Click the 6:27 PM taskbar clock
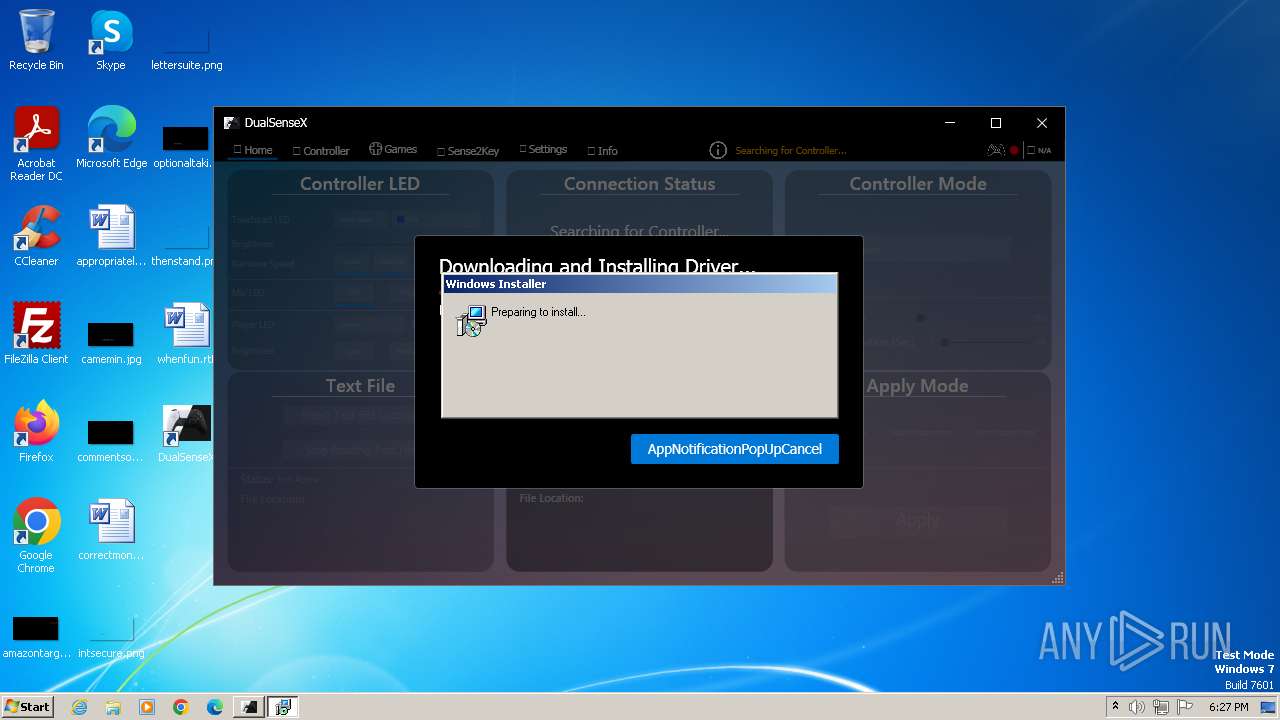1280x720 pixels. (x=1228, y=707)
